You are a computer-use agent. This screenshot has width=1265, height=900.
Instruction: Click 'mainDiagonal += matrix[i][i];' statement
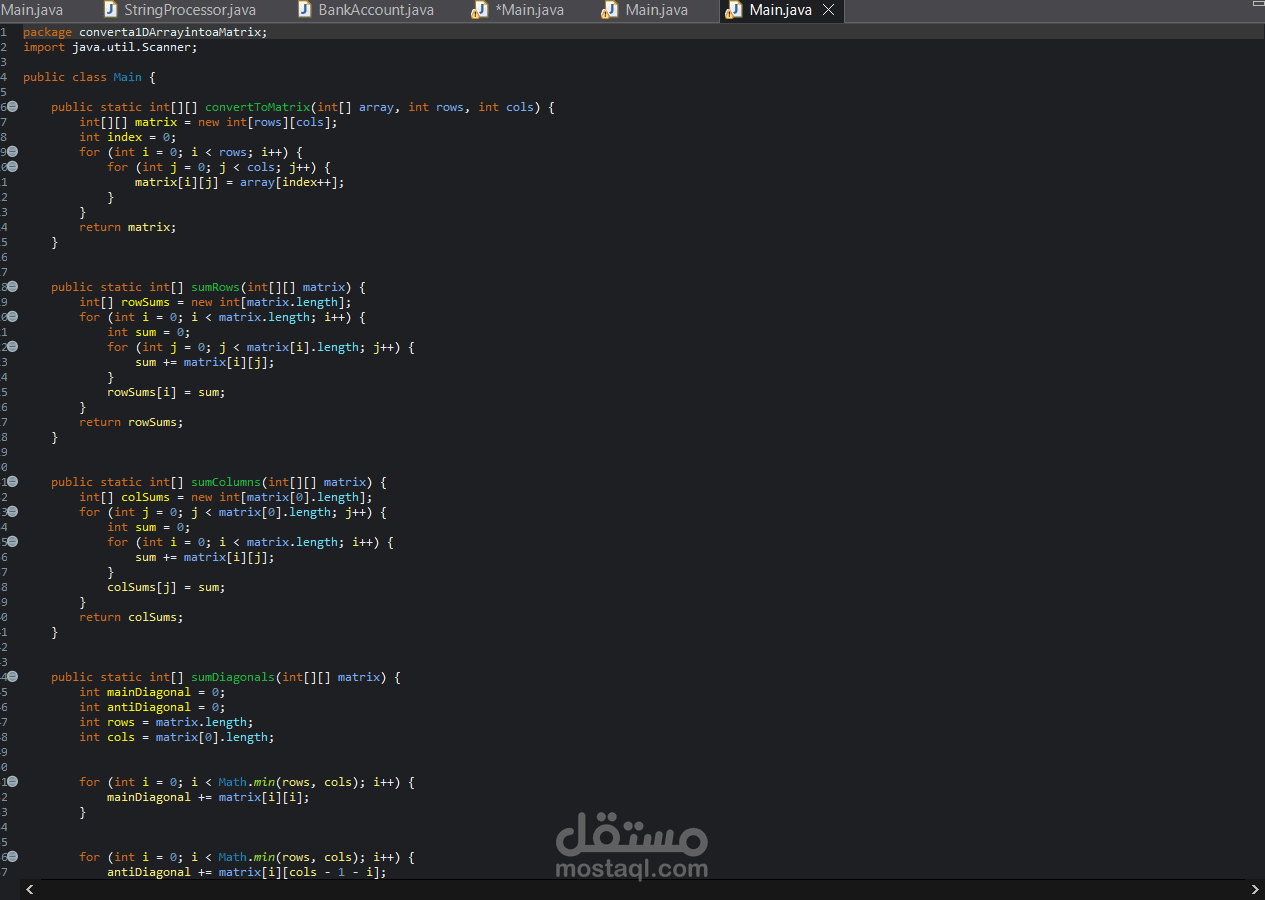coord(208,797)
